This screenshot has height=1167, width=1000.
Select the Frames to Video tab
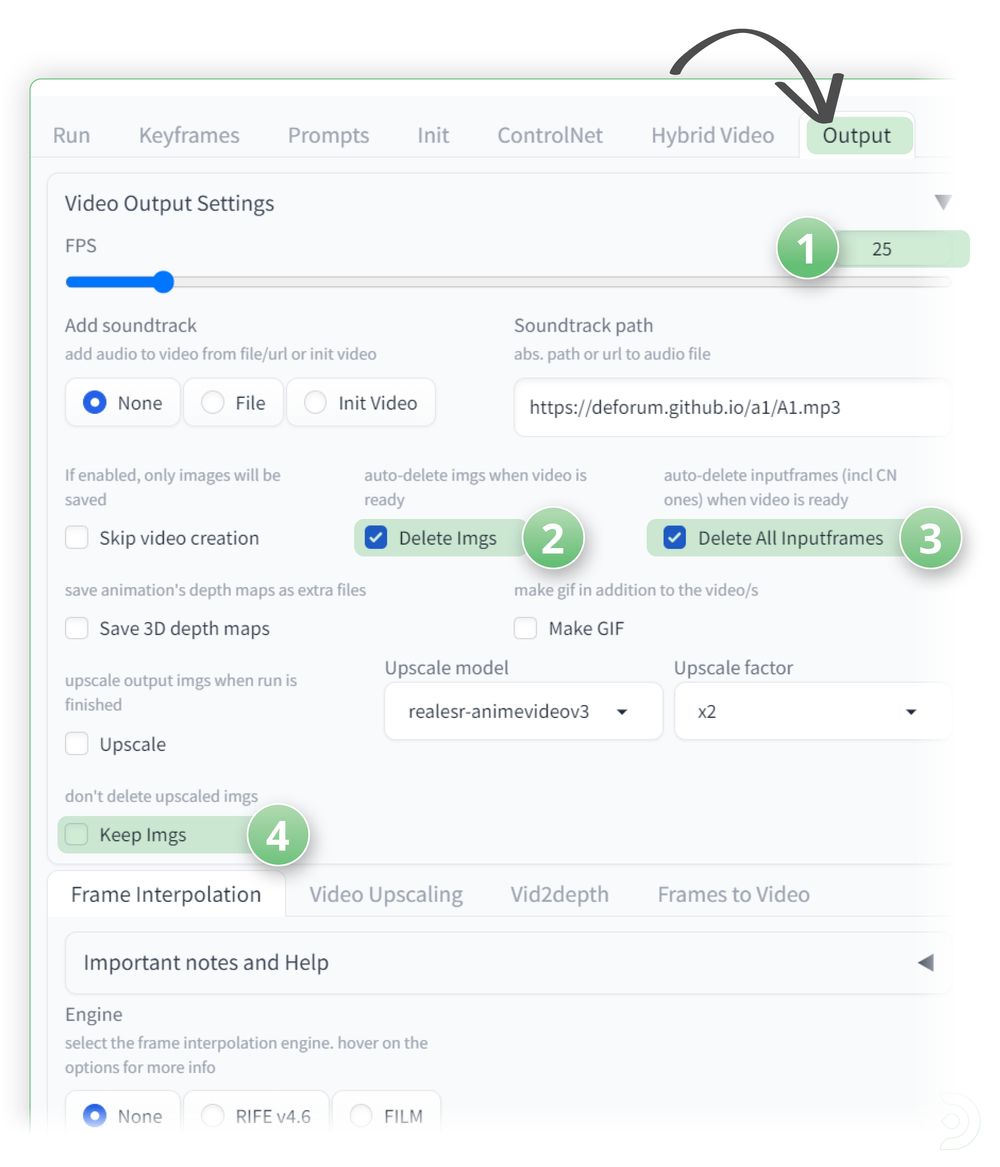[x=733, y=894]
